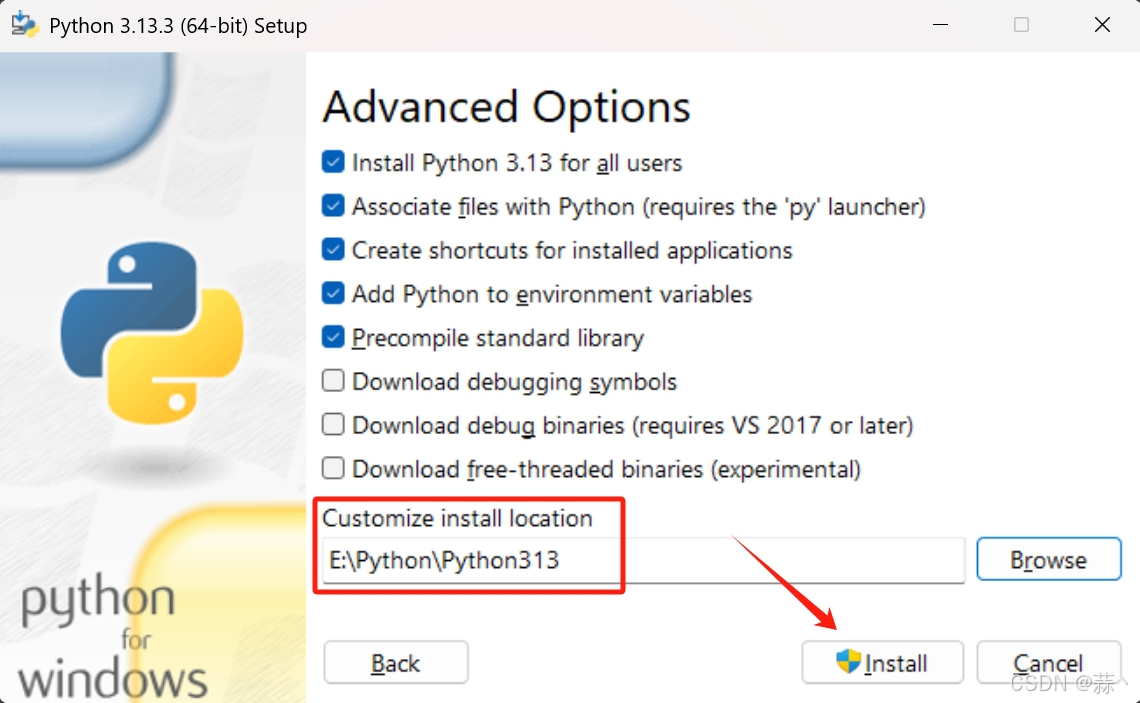Go back with the Back button

[x=395, y=662]
